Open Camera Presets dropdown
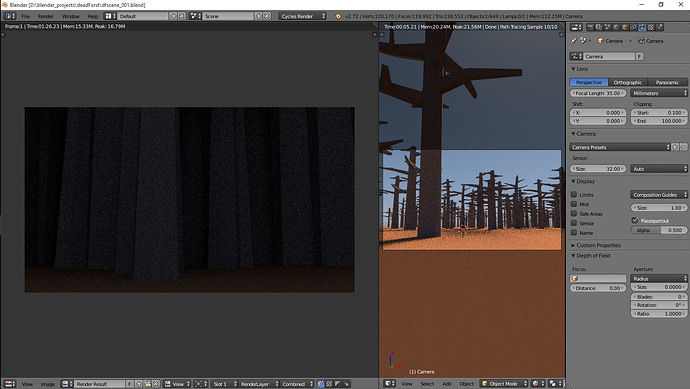Image resolution: width=690 pixels, height=389 pixels. click(620, 147)
